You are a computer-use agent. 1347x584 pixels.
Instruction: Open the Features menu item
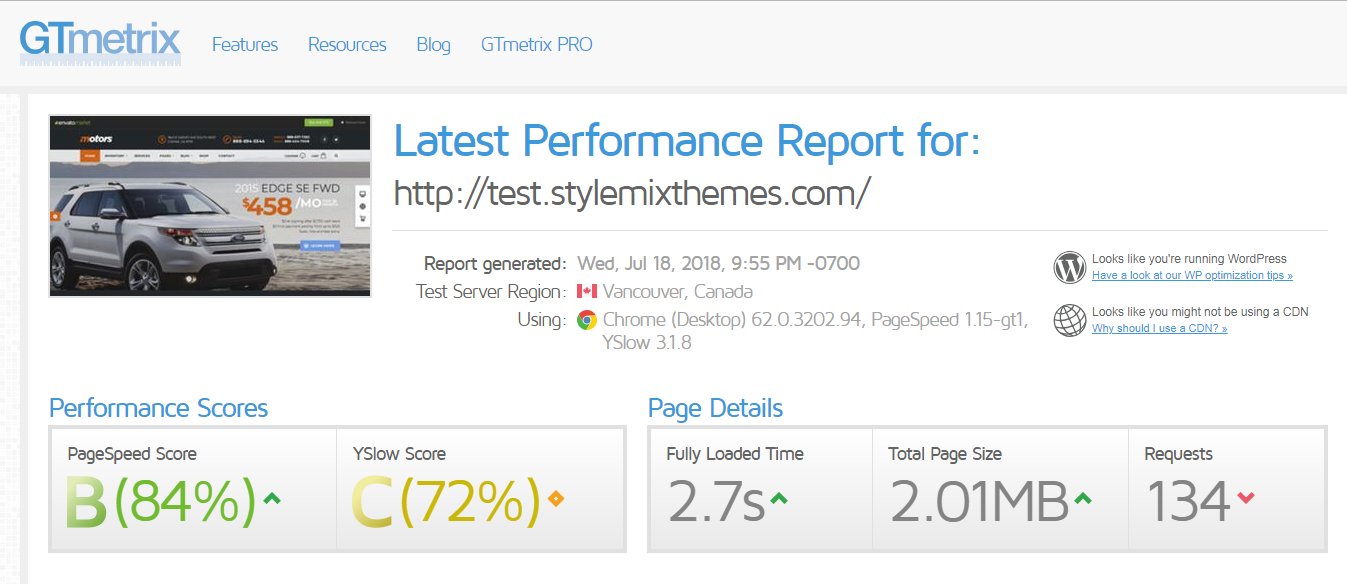pyautogui.click(x=245, y=45)
